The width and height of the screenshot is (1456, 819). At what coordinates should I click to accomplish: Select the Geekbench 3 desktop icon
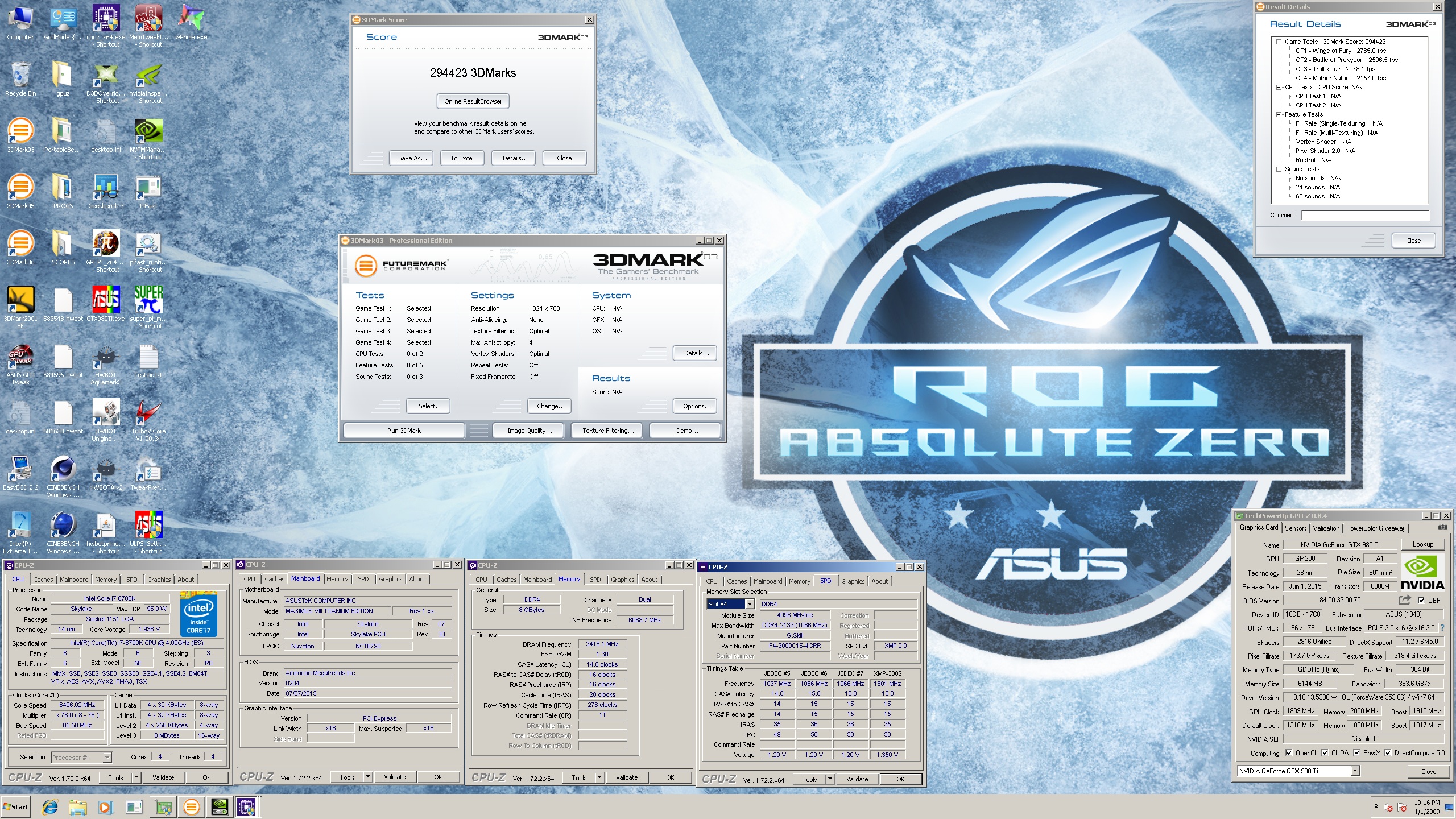click(106, 191)
